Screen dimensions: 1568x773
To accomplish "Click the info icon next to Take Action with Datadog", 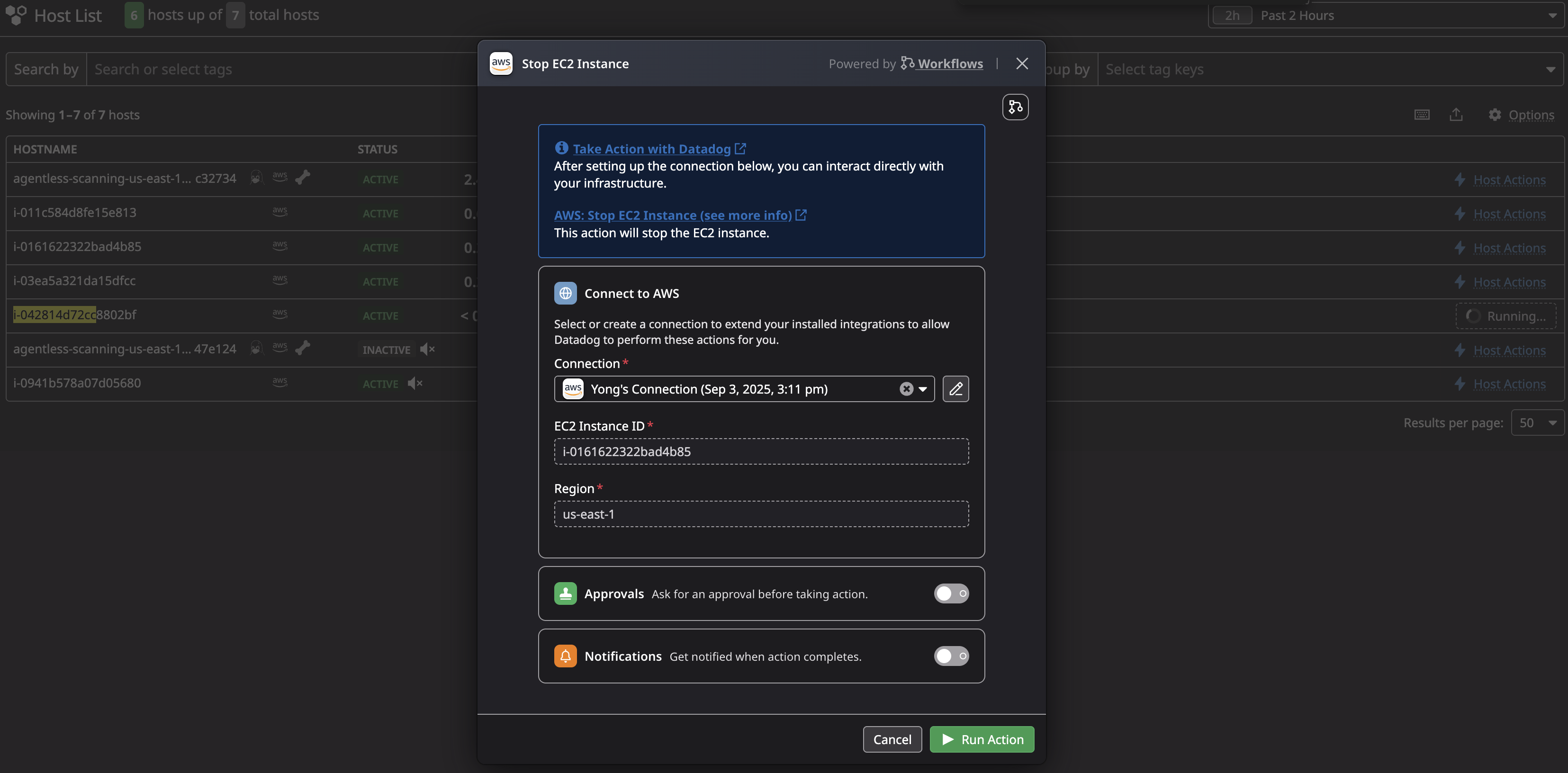I will (x=561, y=148).
